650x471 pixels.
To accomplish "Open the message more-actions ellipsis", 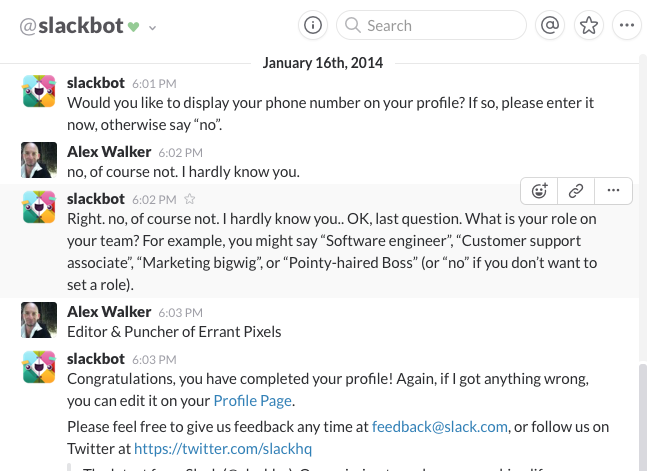I will tap(613, 190).
